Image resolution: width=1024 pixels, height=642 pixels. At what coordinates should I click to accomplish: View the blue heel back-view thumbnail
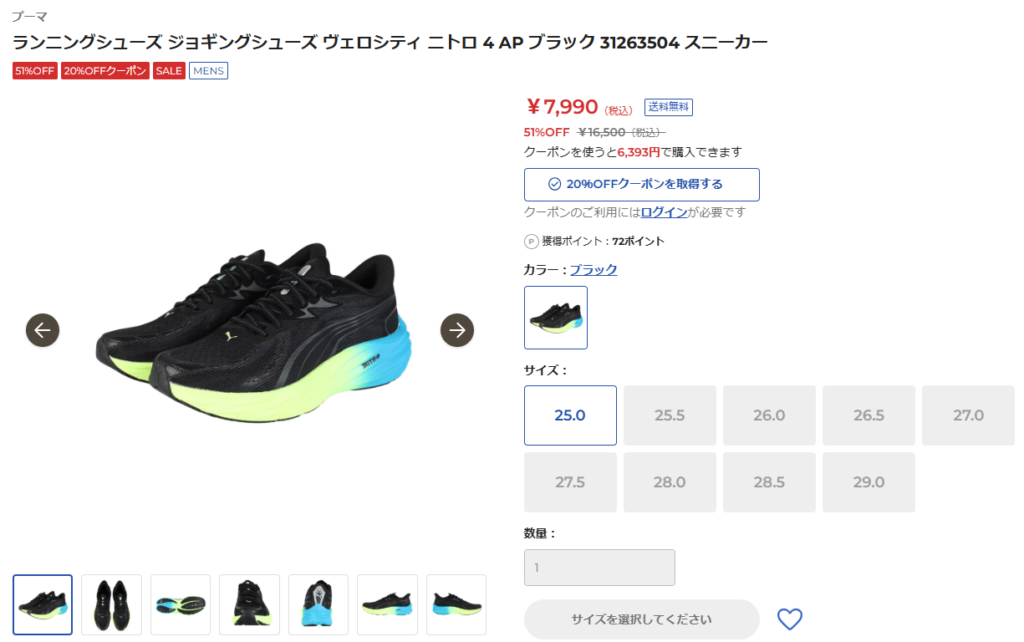(x=318, y=605)
